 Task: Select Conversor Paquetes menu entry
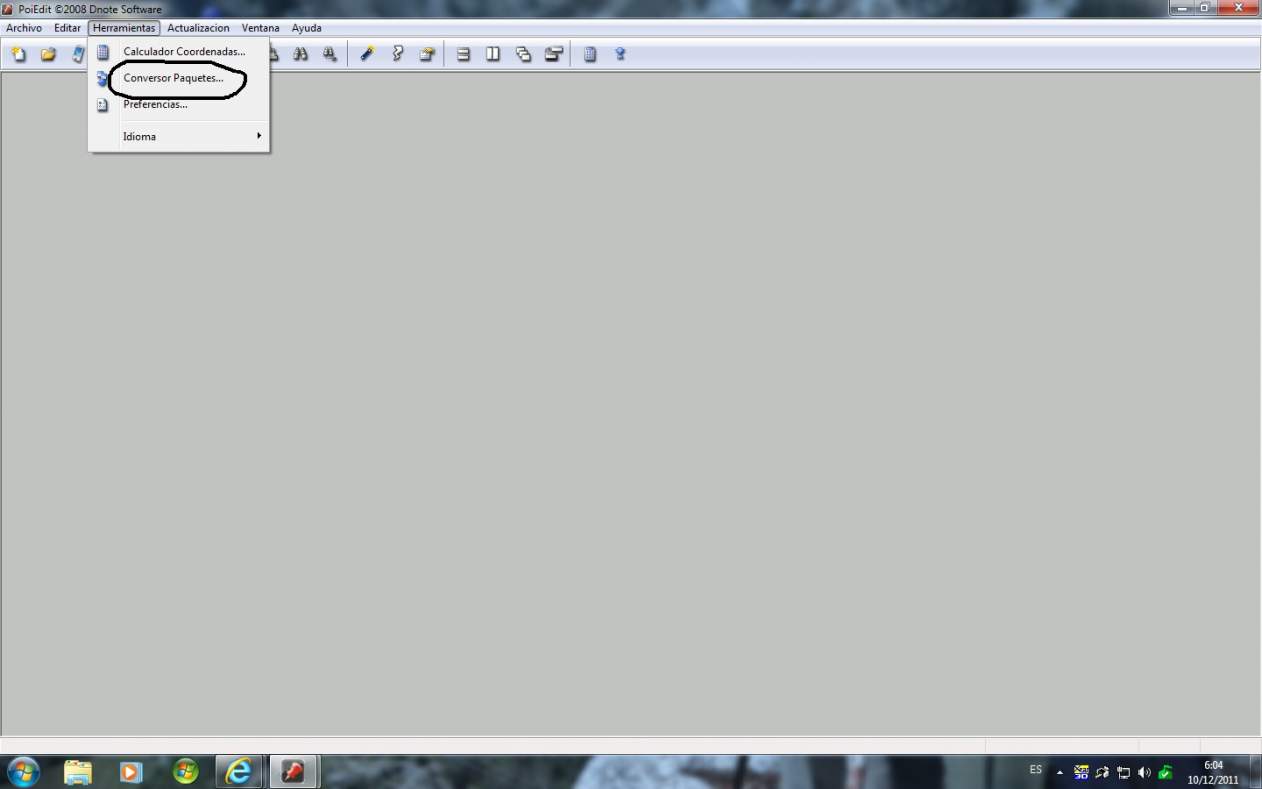click(x=173, y=78)
